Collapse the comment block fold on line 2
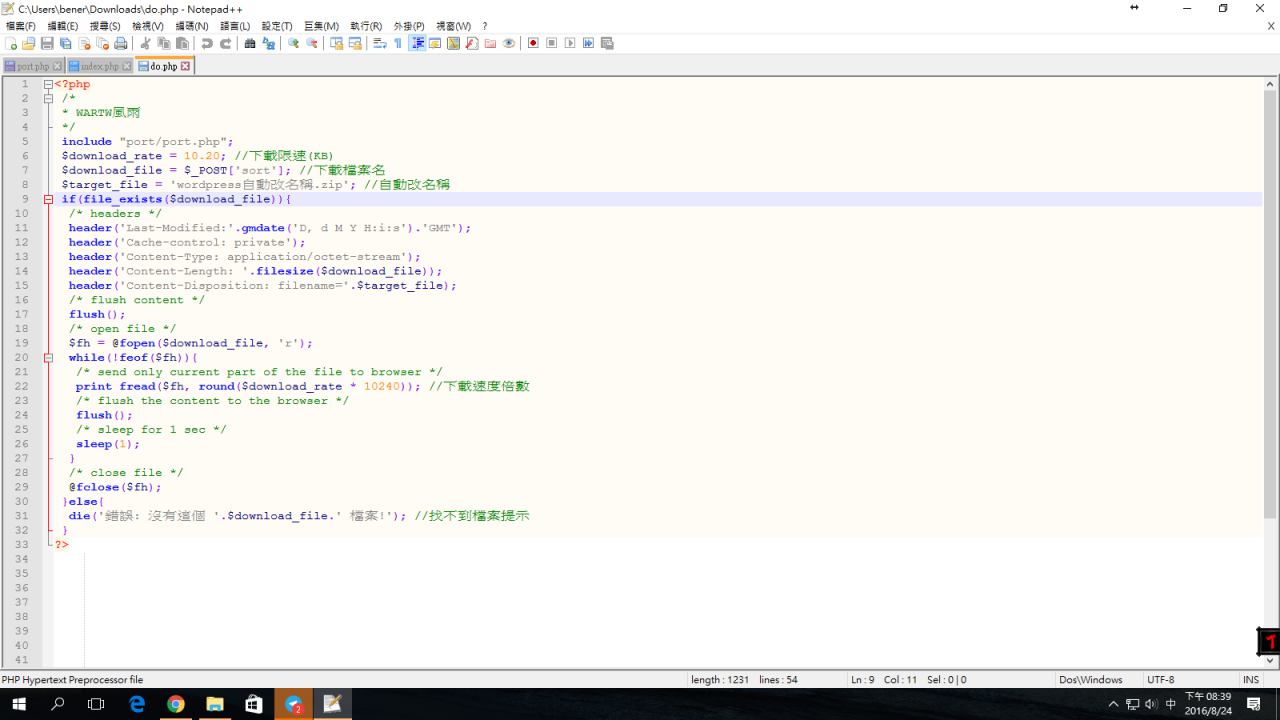 [x=47, y=99]
